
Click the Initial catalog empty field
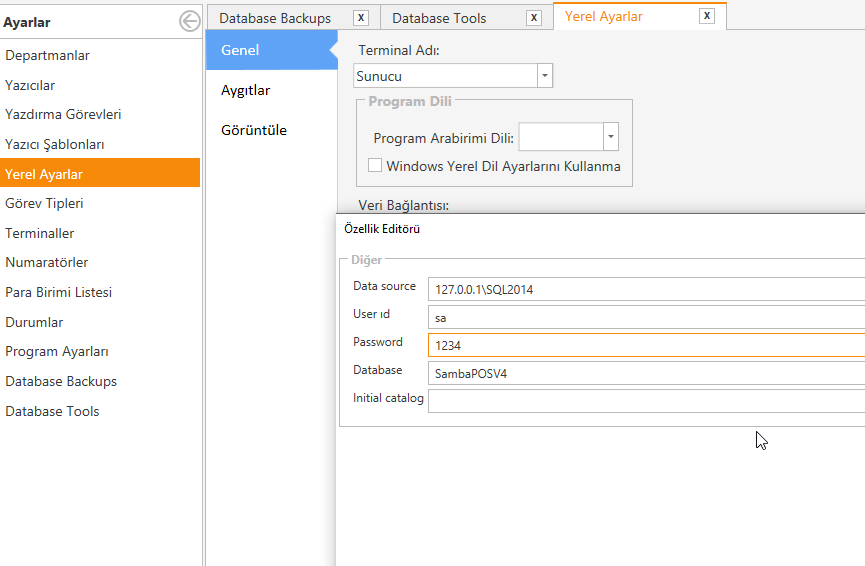(x=646, y=401)
